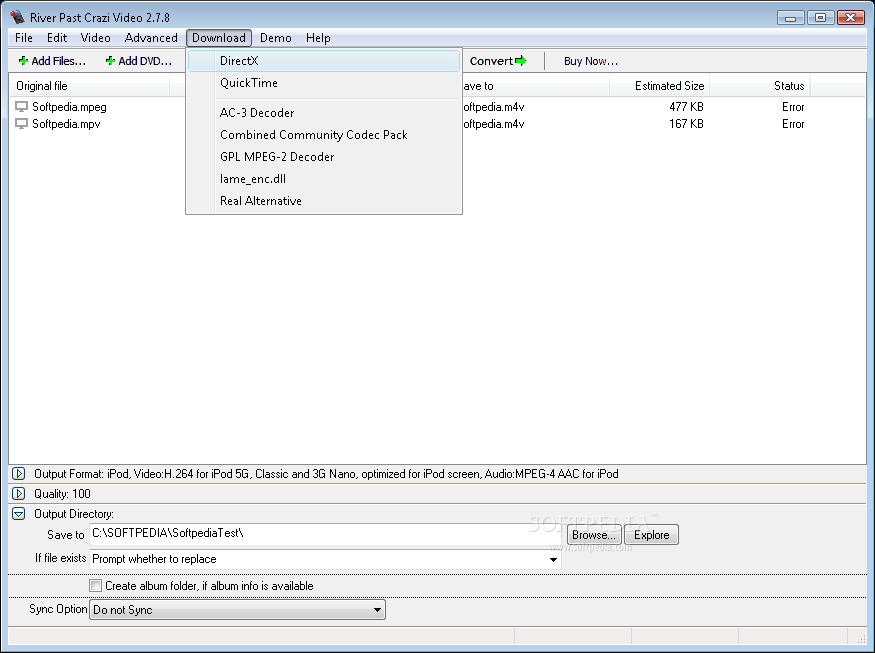Click the green plus icon of Add Files
The width and height of the screenshot is (875, 653).
coord(23,60)
